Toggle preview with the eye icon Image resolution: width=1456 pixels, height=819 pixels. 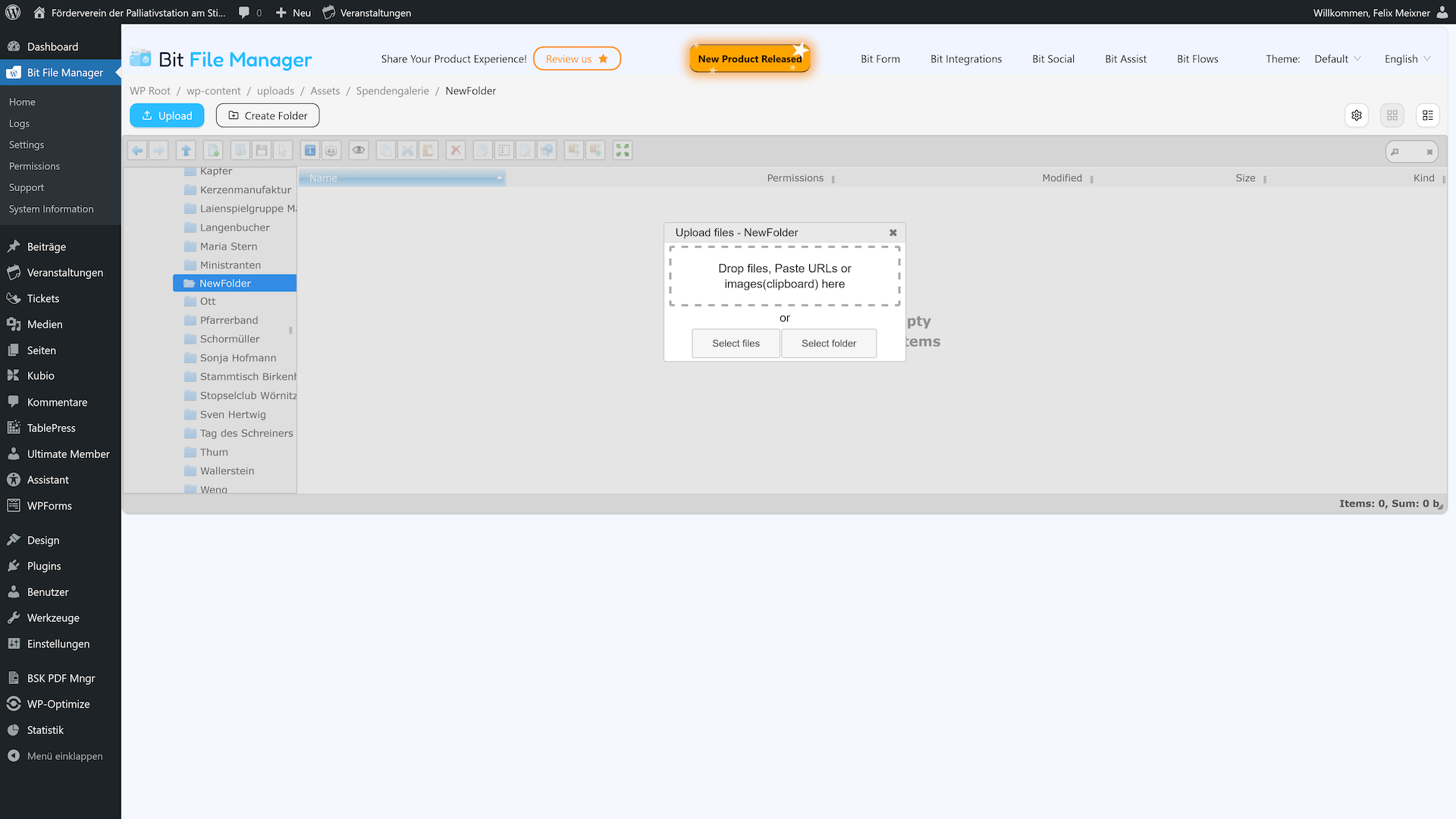coord(359,150)
